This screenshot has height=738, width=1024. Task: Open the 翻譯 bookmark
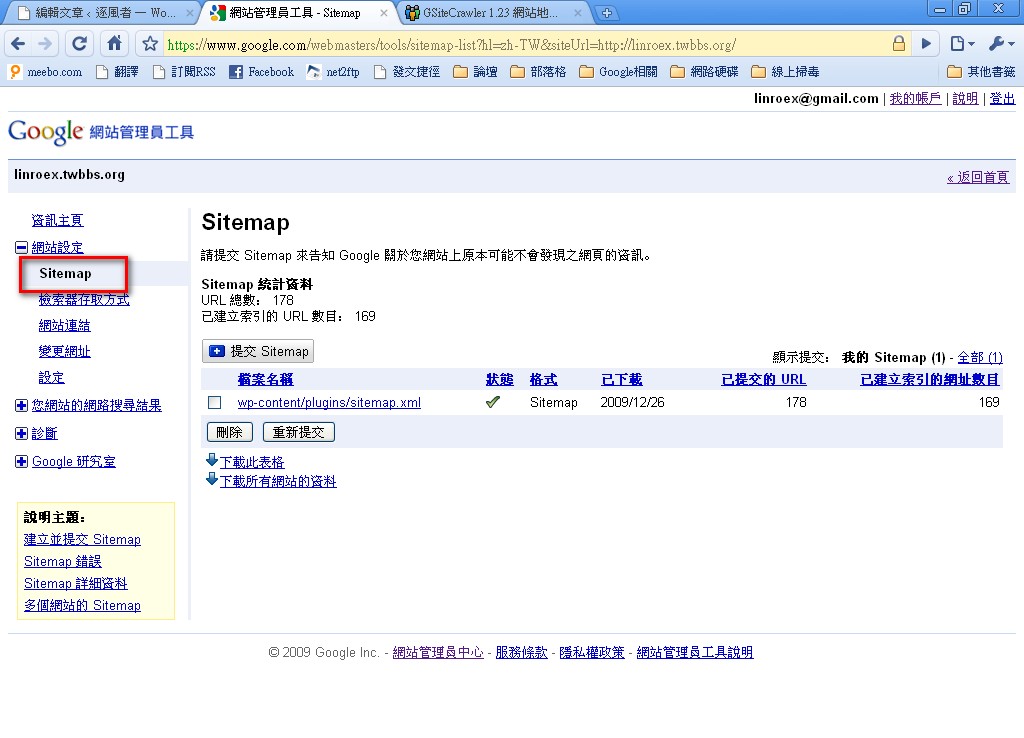click(x=118, y=72)
